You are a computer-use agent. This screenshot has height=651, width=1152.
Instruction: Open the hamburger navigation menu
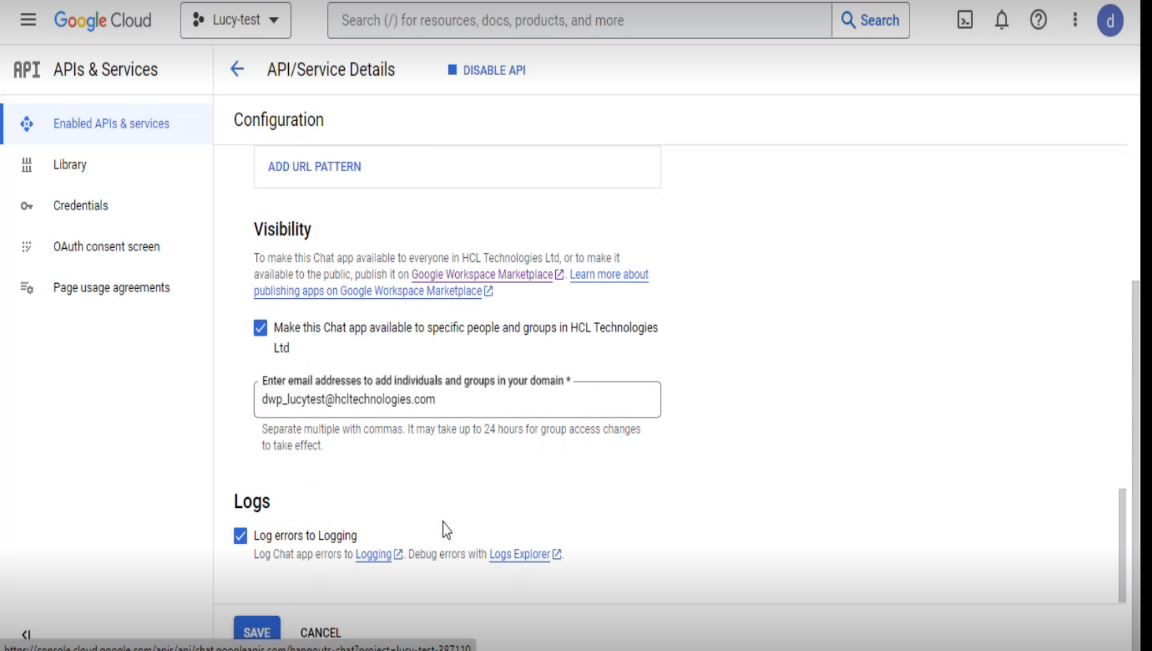(x=28, y=20)
